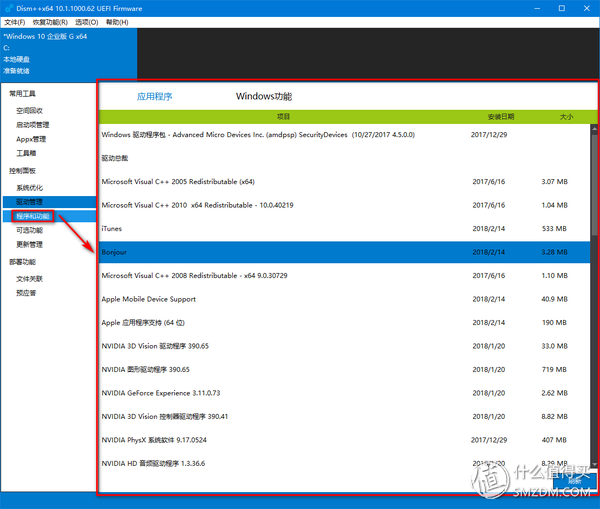Open the 帮助(H) menu

pos(117,22)
